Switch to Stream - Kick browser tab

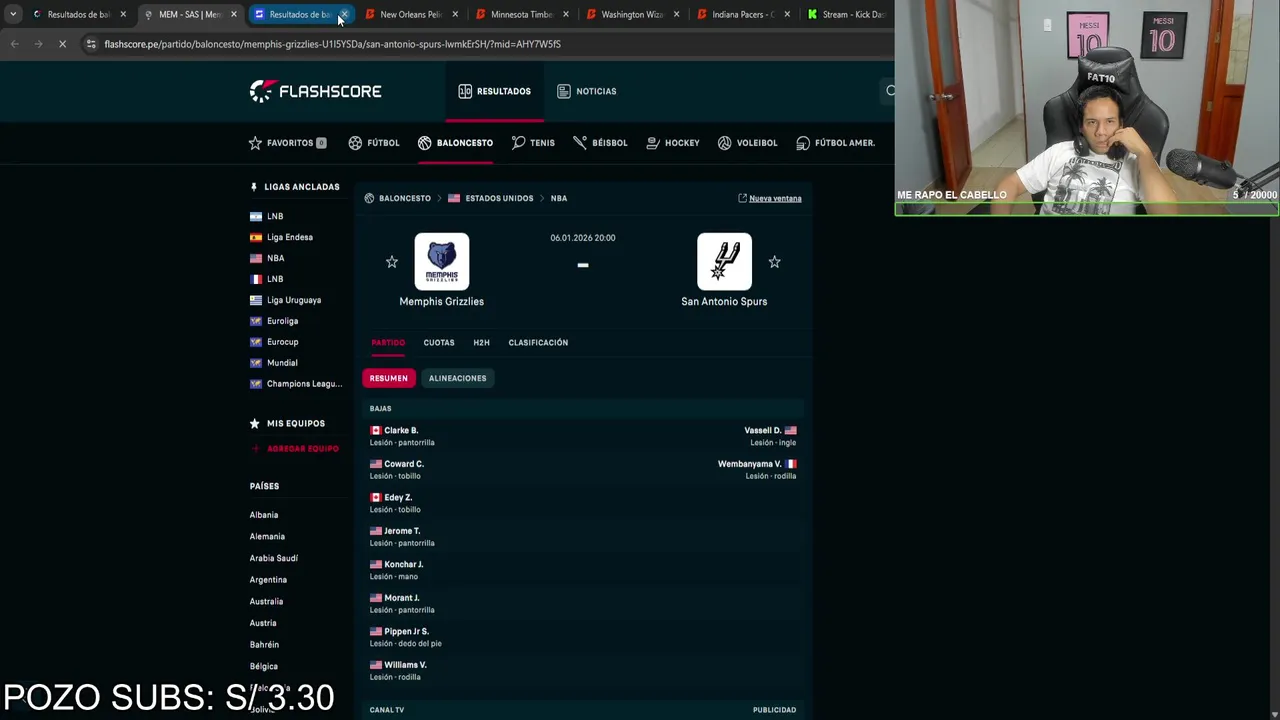click(847, 14)
